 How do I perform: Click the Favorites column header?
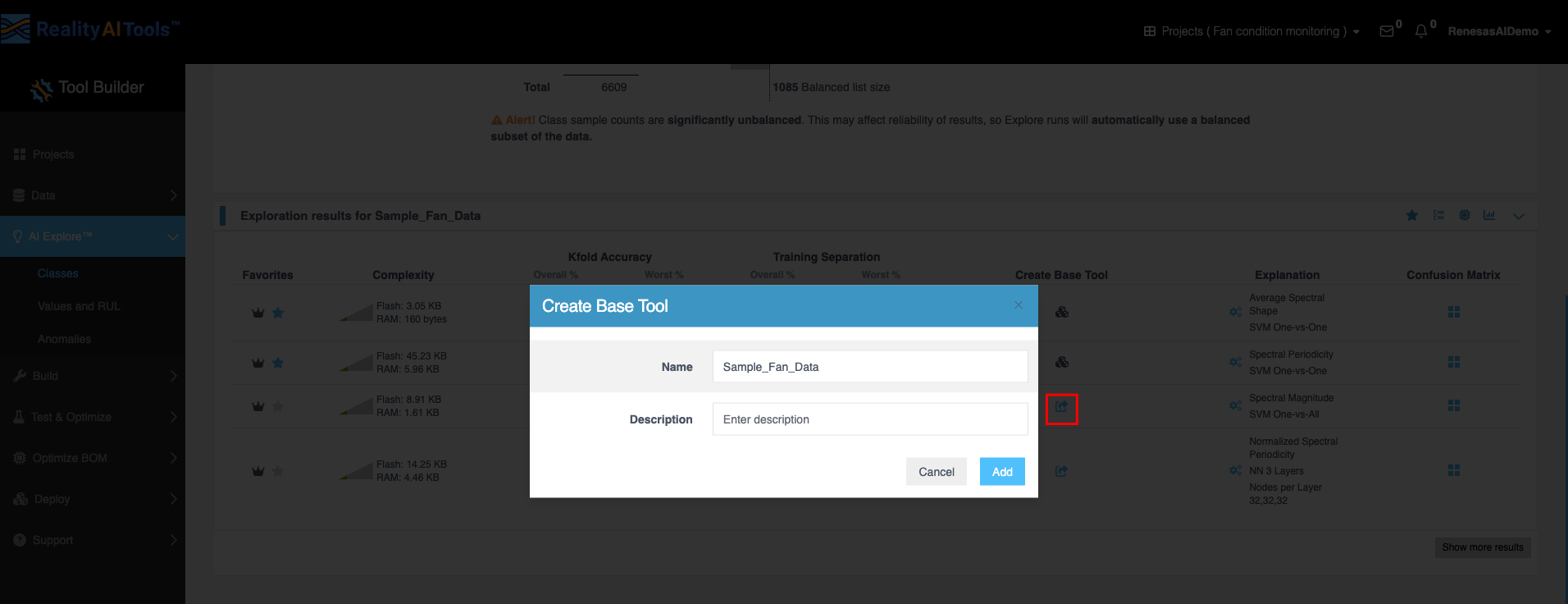click(x=267, y=275)
